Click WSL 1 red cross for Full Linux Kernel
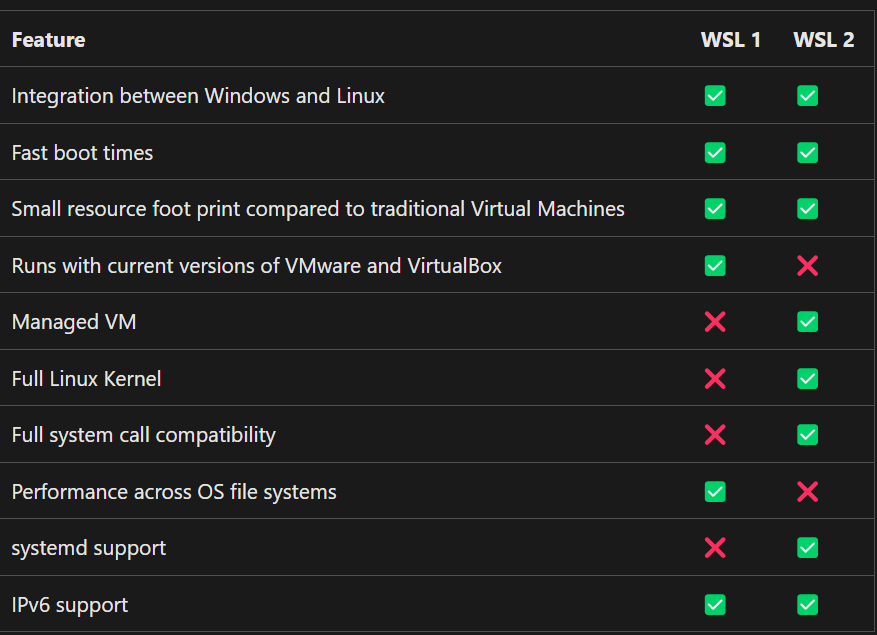The width and height of the screenshot is (877, 635). point(715,379)
